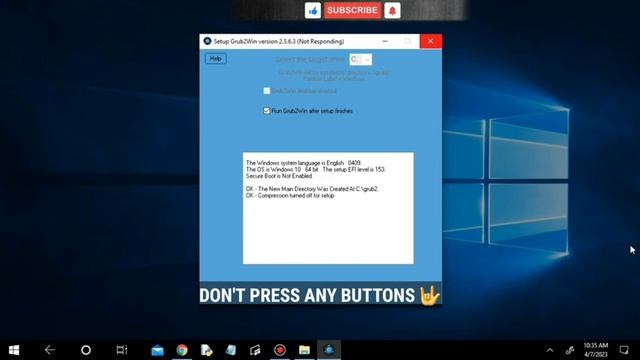Click the 'Secure Boot is Not Enabled' line
This screenshot has width=640, height=360.
point(279,176)
